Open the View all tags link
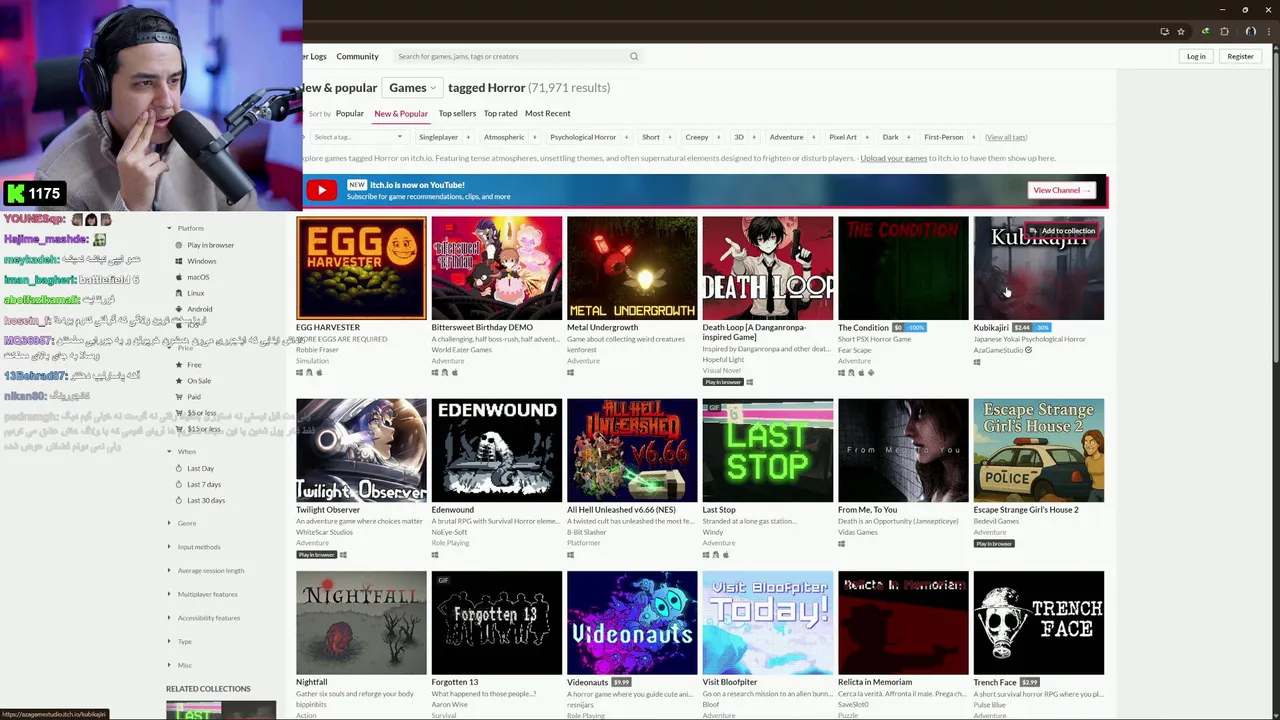This screenshot has width=1280, height=720. [x=1006, y=137]
